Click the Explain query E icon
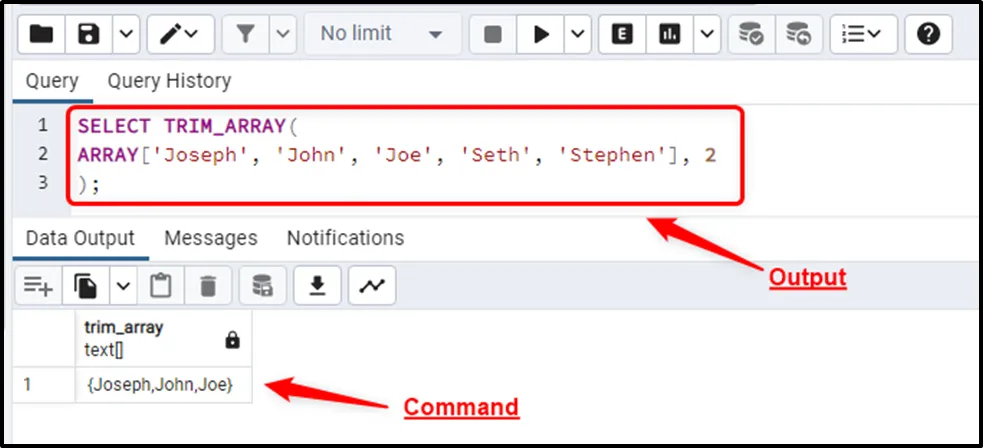The height and width of the screenshot is (448, 983). [x=622, y=34]
